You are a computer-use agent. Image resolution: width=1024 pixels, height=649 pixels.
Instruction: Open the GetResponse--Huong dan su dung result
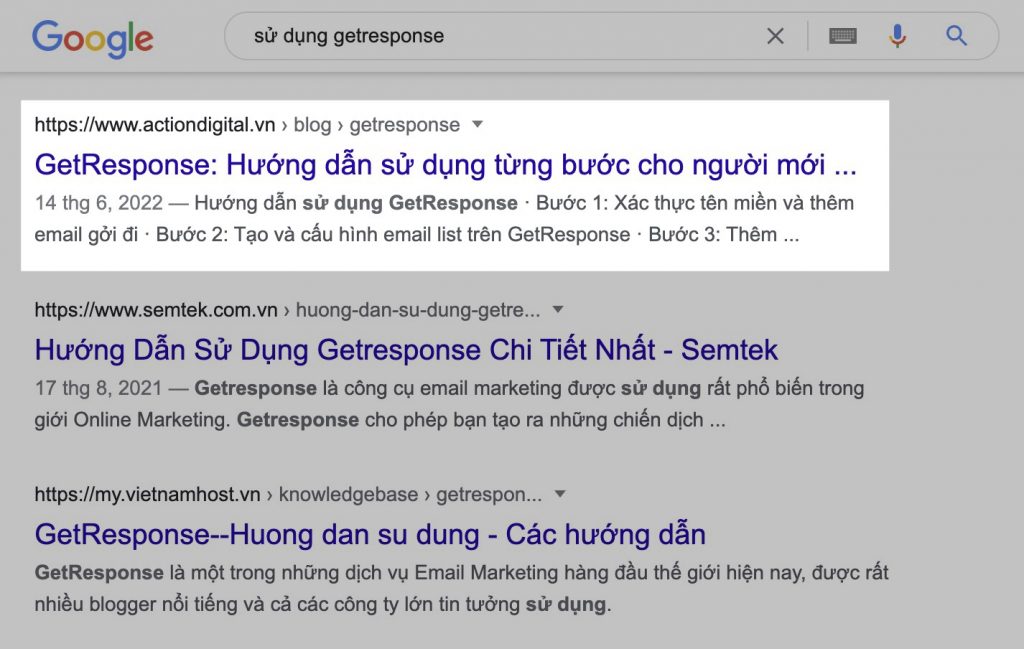370,533
